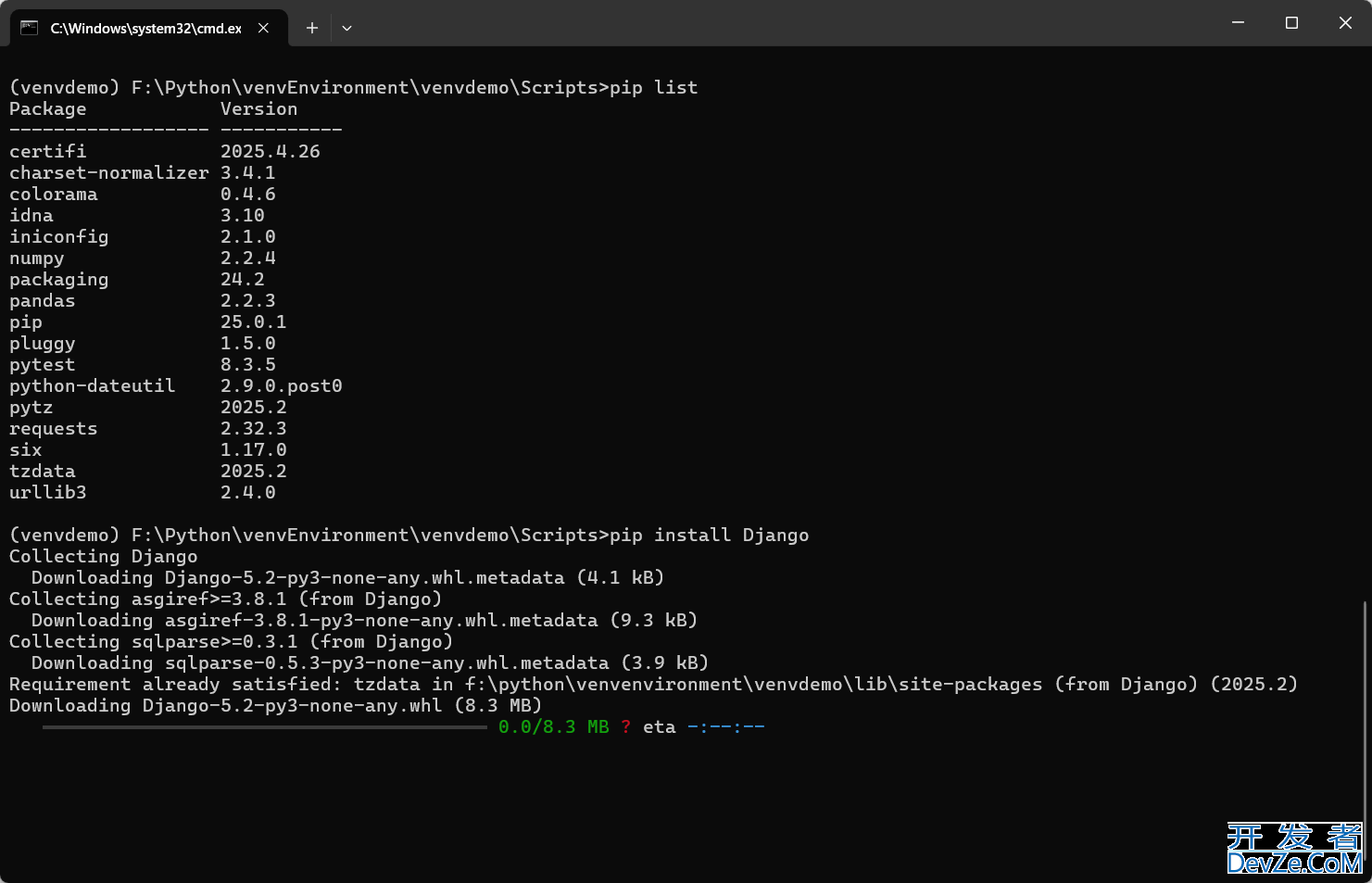Click the 'pandas' package name
This screenshot has width=1372, height=883.
pos(43,300)
